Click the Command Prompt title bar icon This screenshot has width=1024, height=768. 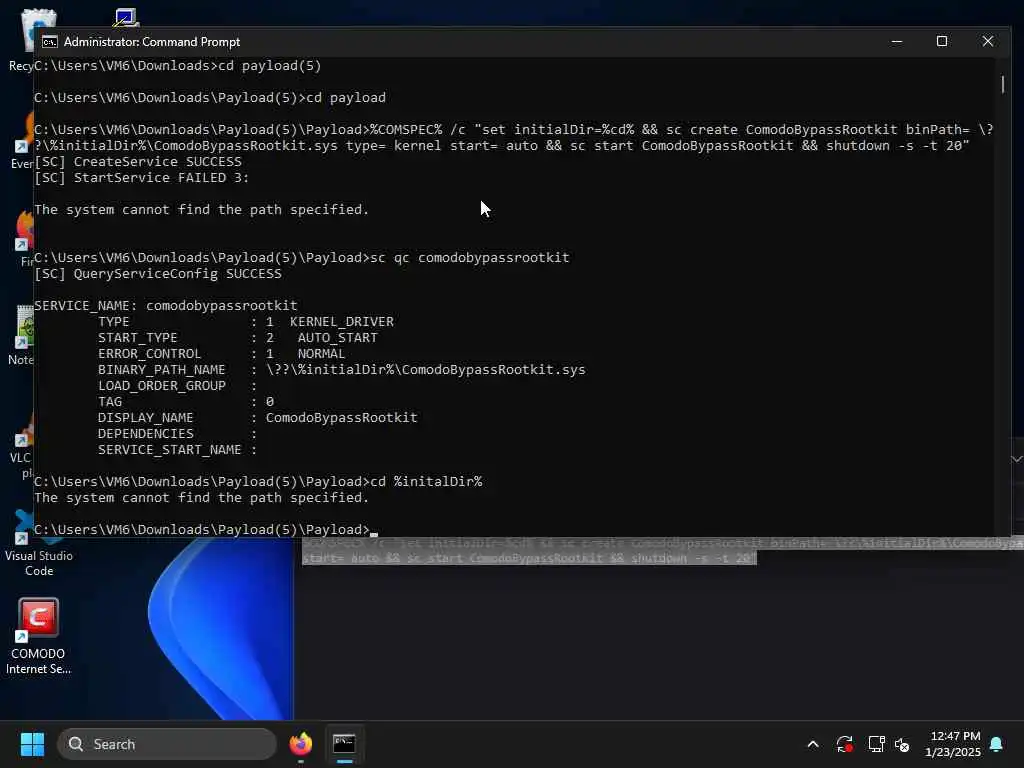pyautogui.click(x=50, y=42)
